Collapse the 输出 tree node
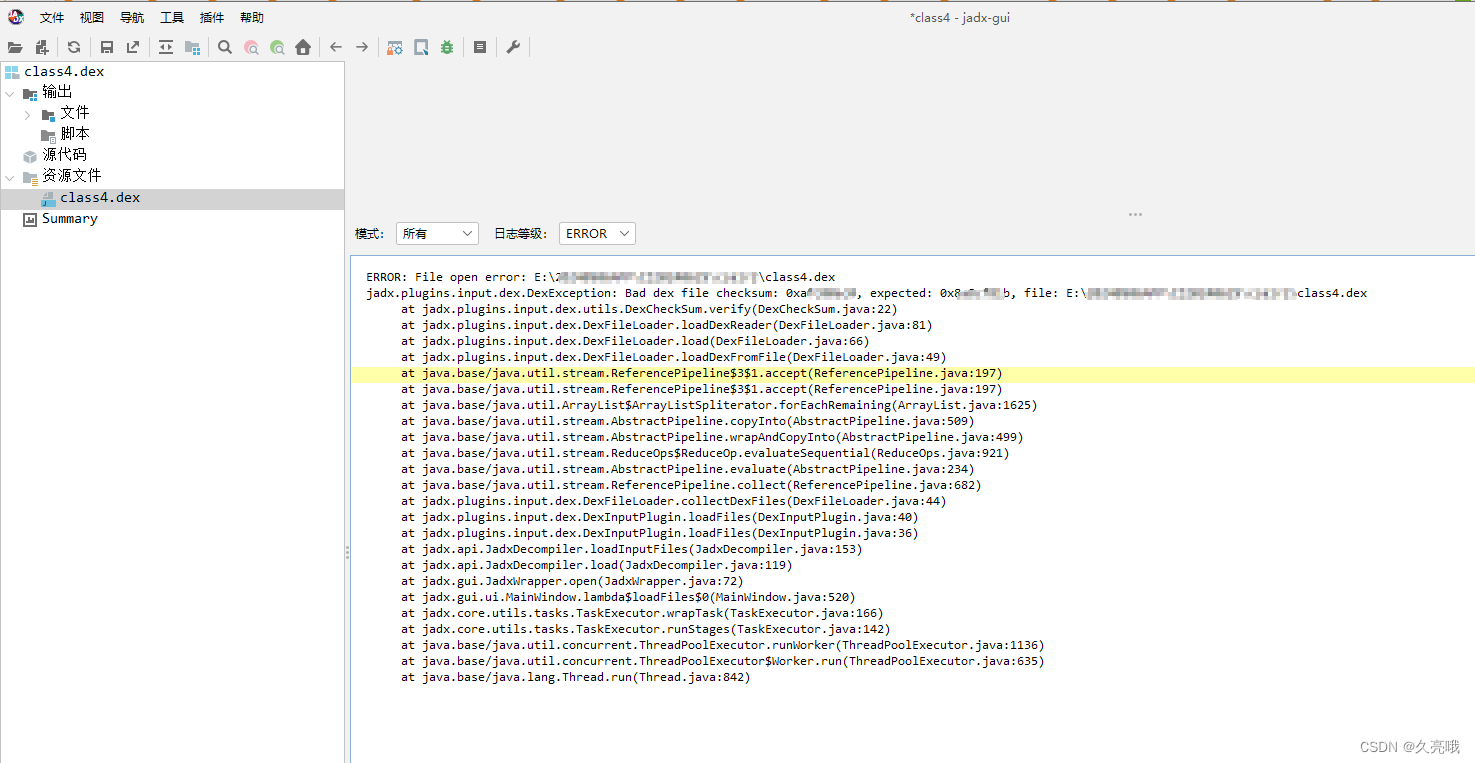Viewport: 1475px width, 763px height. coord(10,93)
